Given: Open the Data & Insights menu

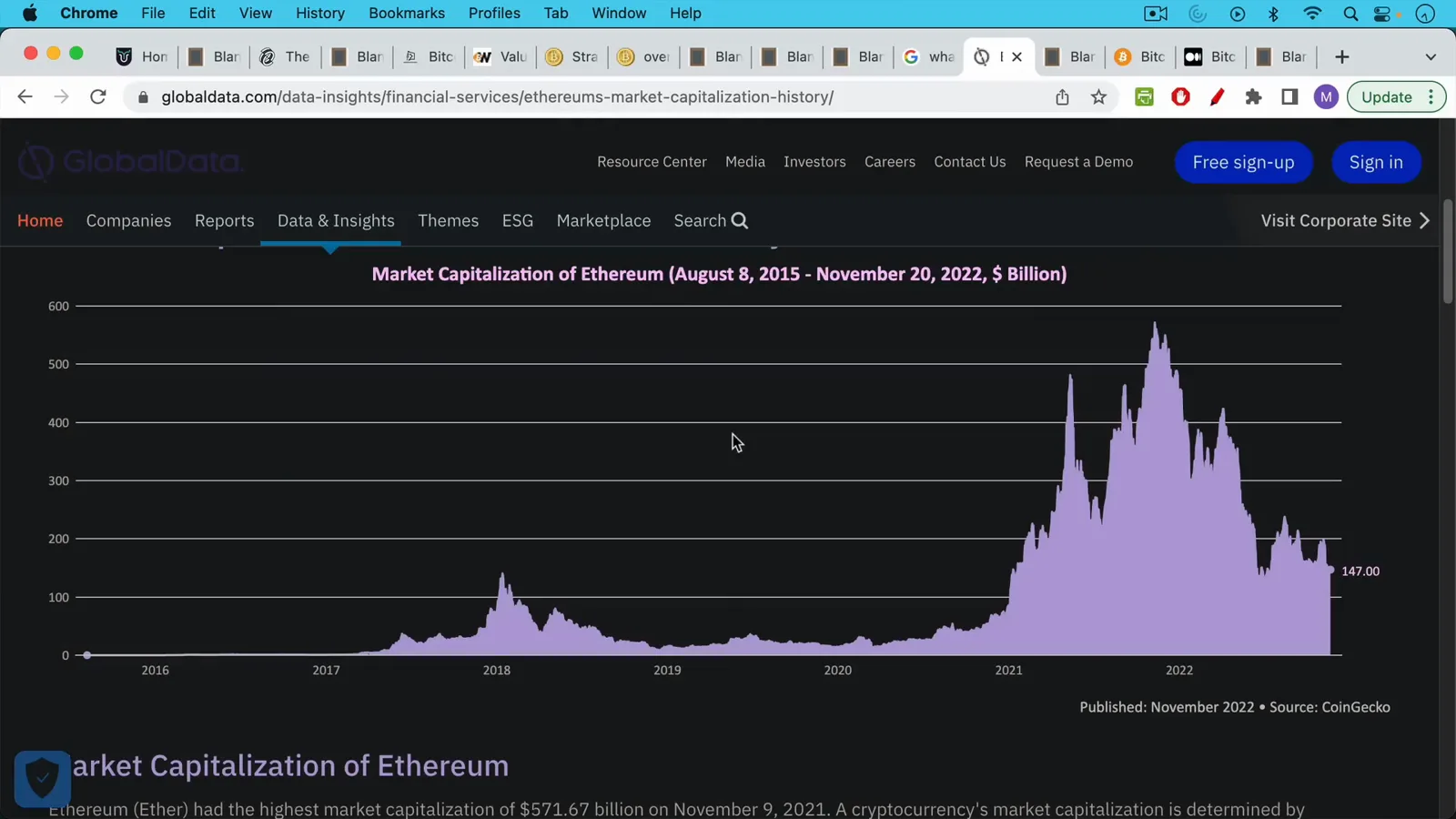Looking at the screenshot, I should (336, 220).
